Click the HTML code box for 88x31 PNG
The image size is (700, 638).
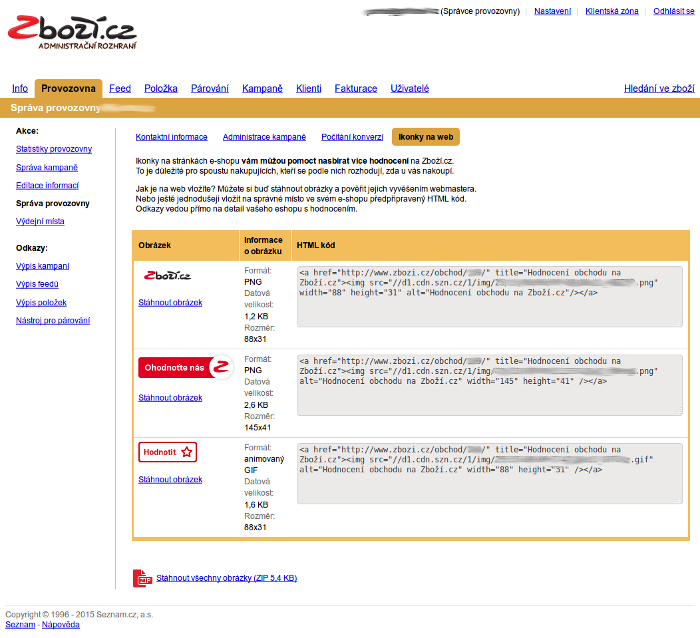490,296
